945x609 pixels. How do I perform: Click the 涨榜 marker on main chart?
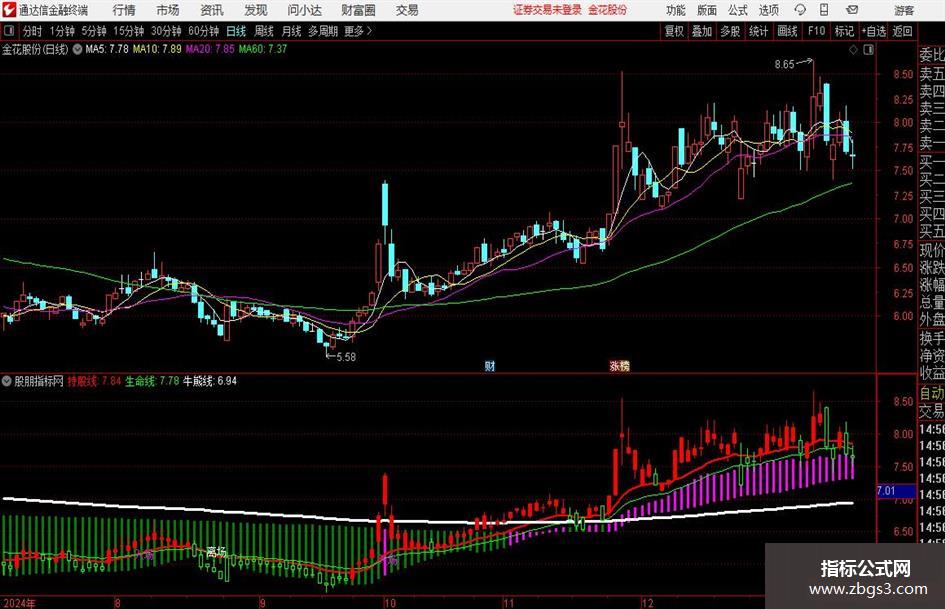tap(619, 366)
